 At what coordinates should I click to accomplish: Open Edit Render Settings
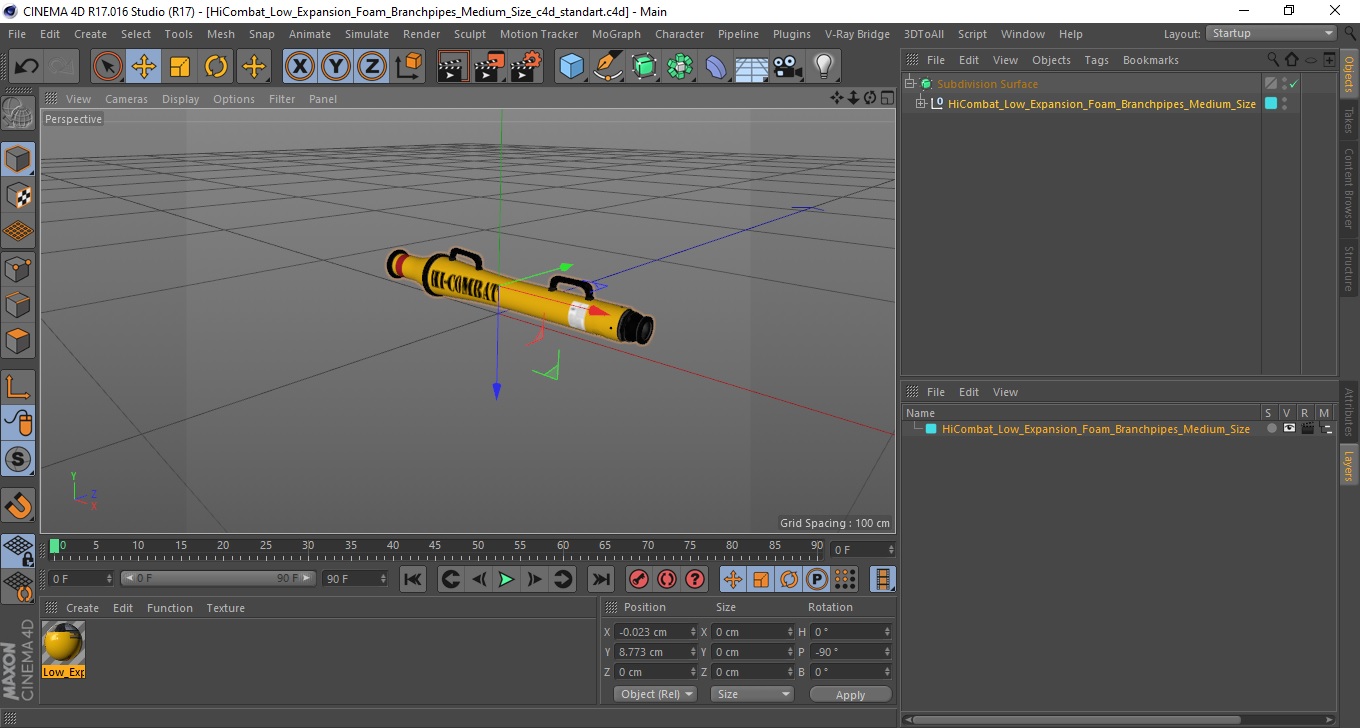[526, 67]
